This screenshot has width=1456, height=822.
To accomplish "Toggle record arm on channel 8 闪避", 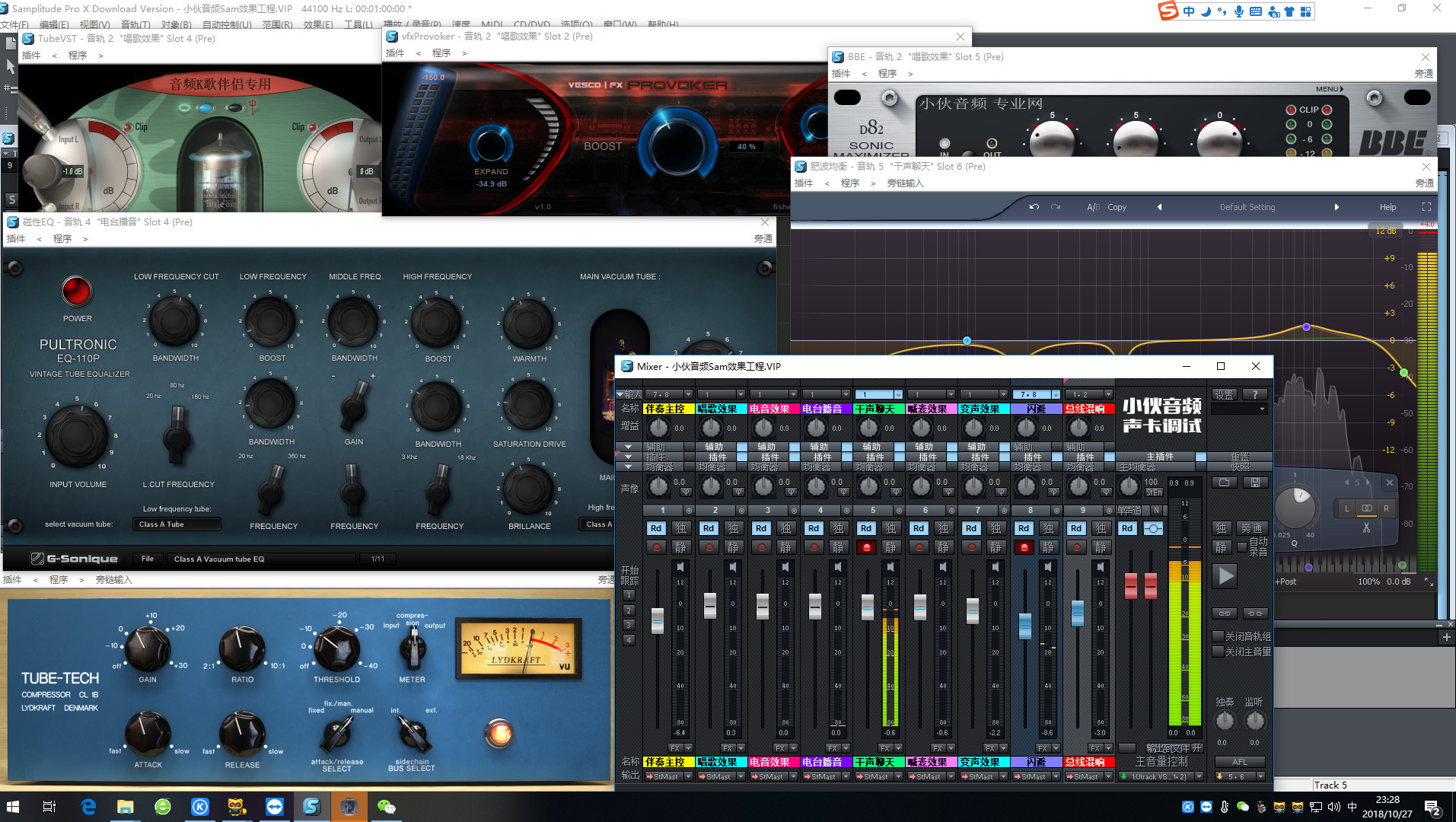I will (x=1024, y=547).
